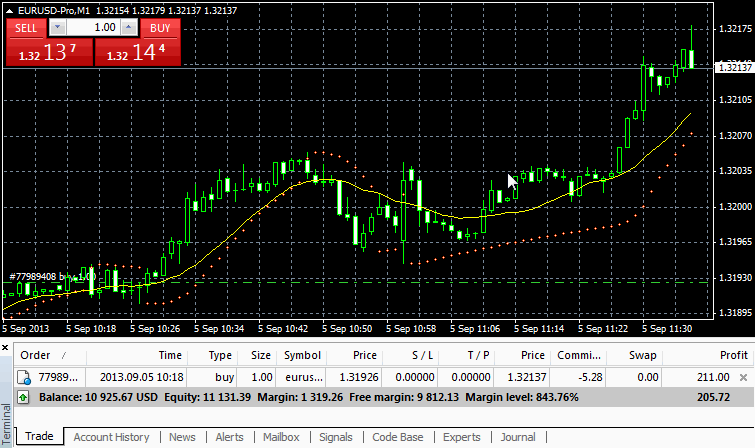Click the BUY button
The width and height of the screenshot is (755, 448).
[160, 28]
